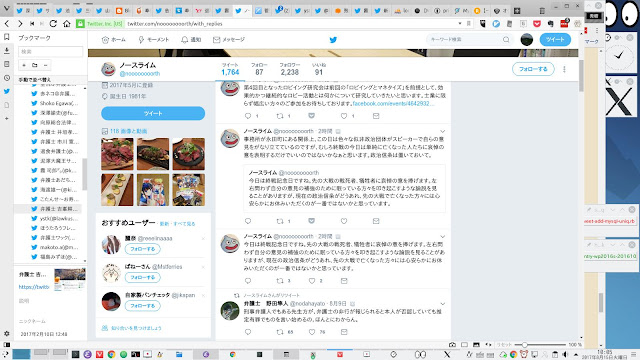Click wide ツイート button under profile info
This screenshot has width=640, height=360.
(x=153, y=113)
